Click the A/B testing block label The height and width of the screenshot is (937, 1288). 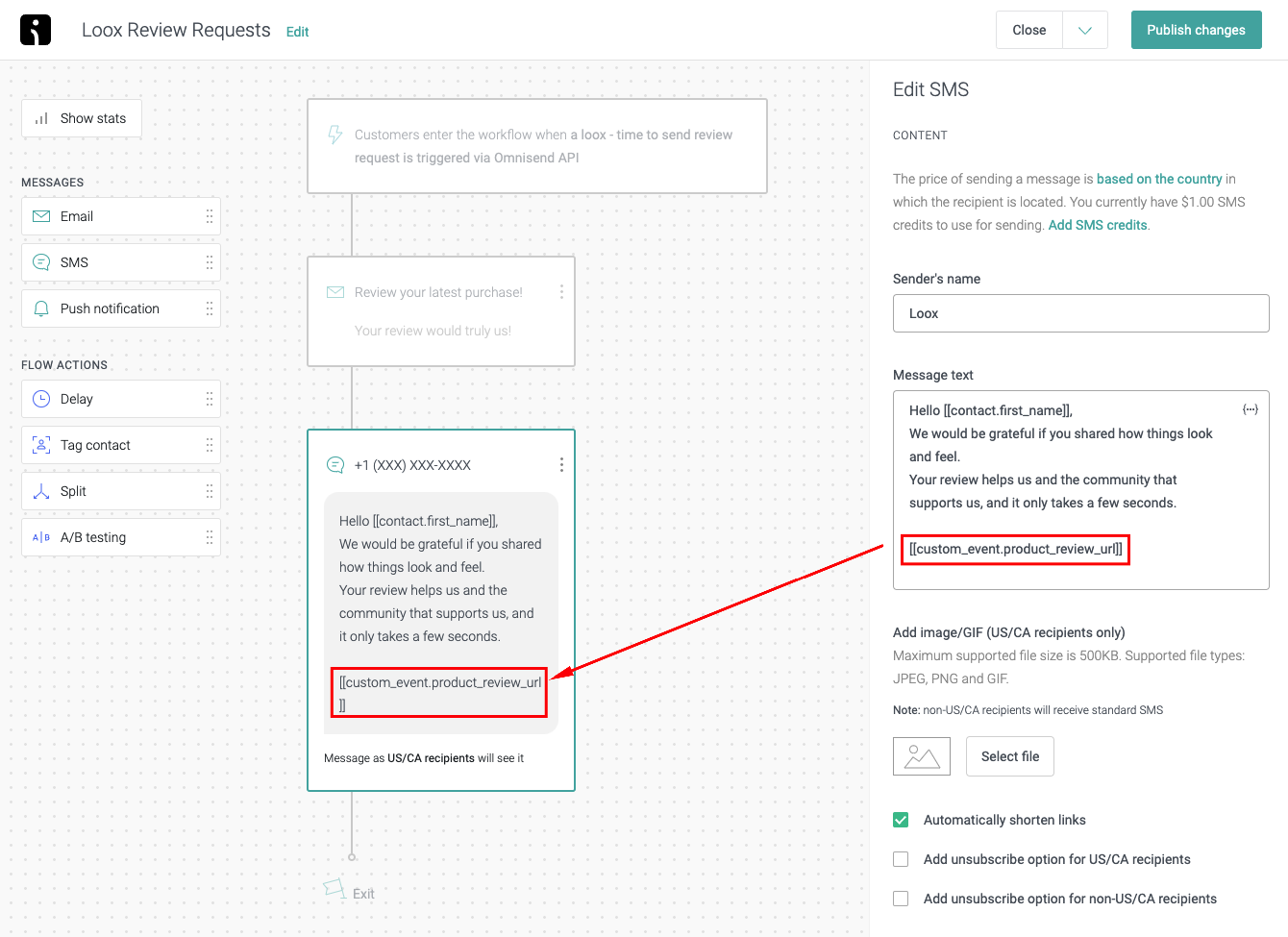point(93,537)
